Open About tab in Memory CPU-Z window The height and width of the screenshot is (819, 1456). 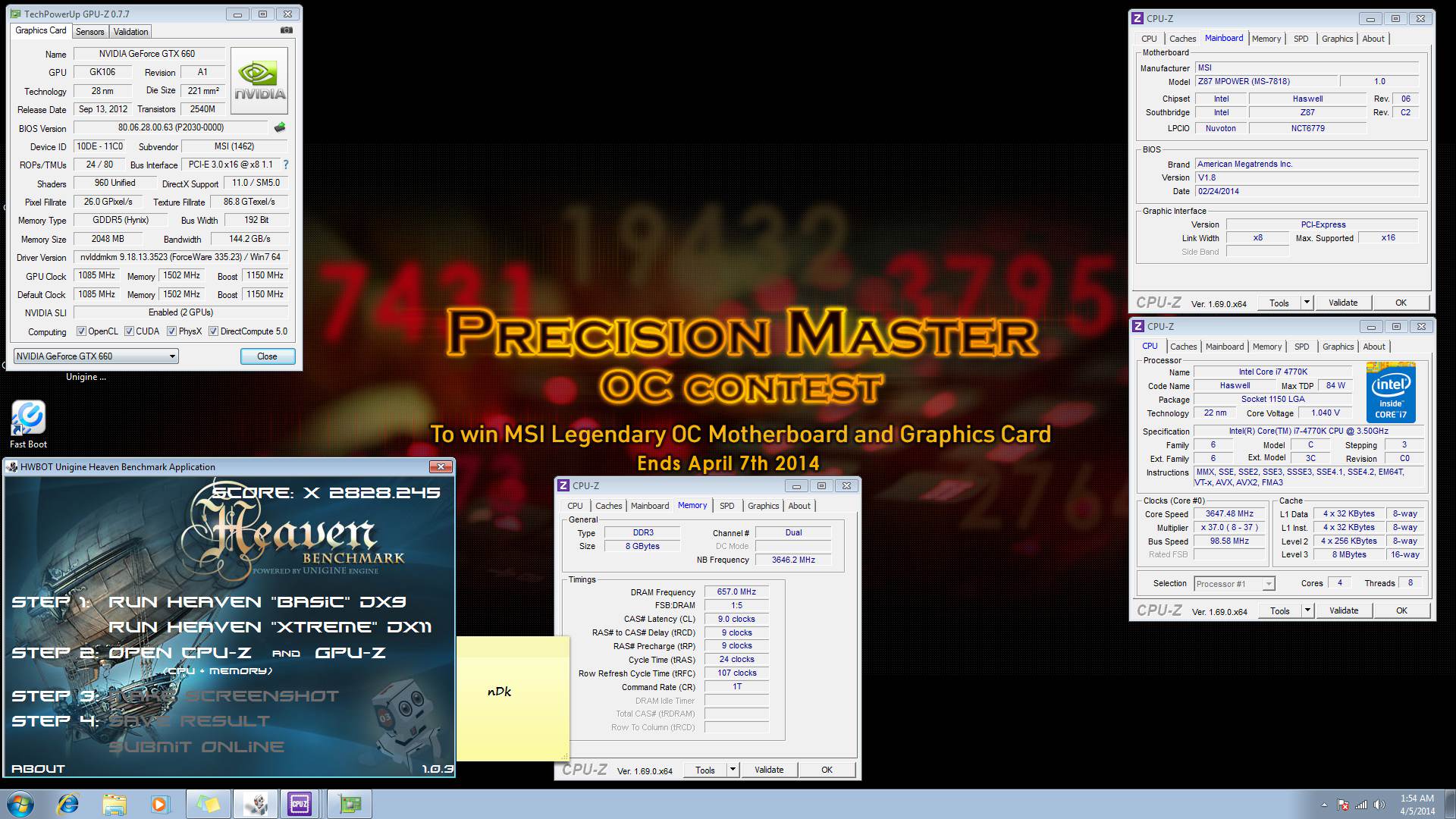pos(799,506)
